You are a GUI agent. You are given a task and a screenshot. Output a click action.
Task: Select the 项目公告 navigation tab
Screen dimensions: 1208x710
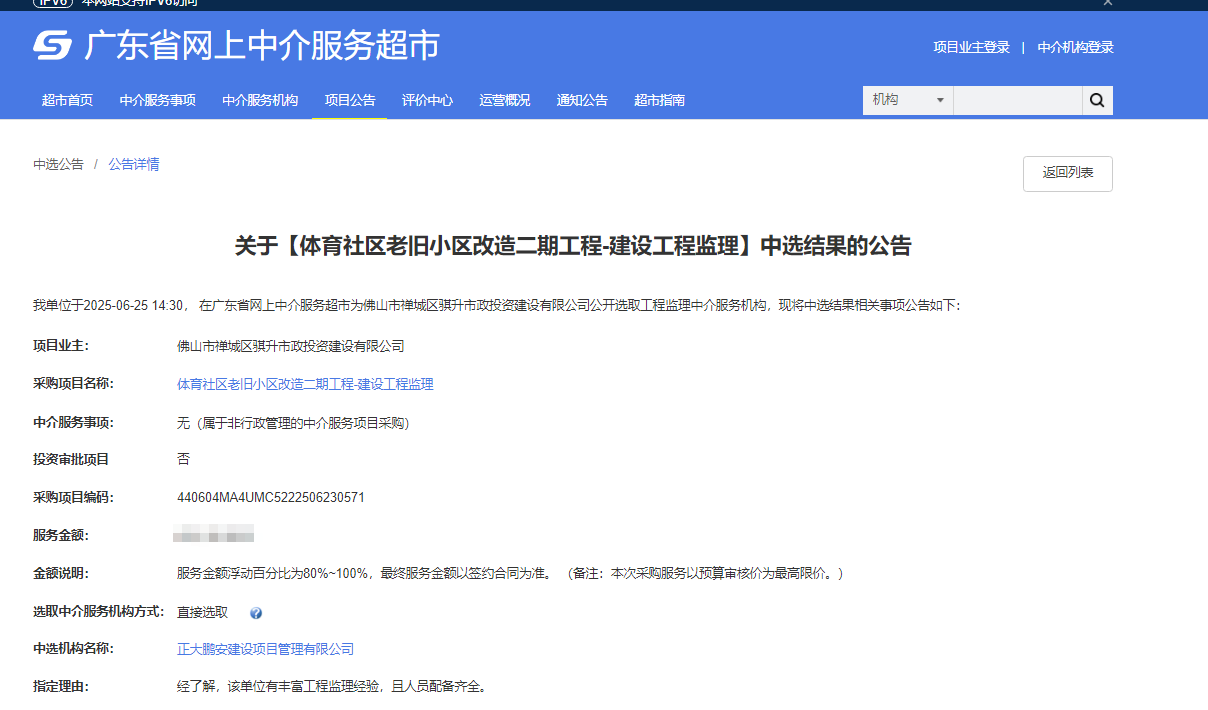click(x=350, y=100)
